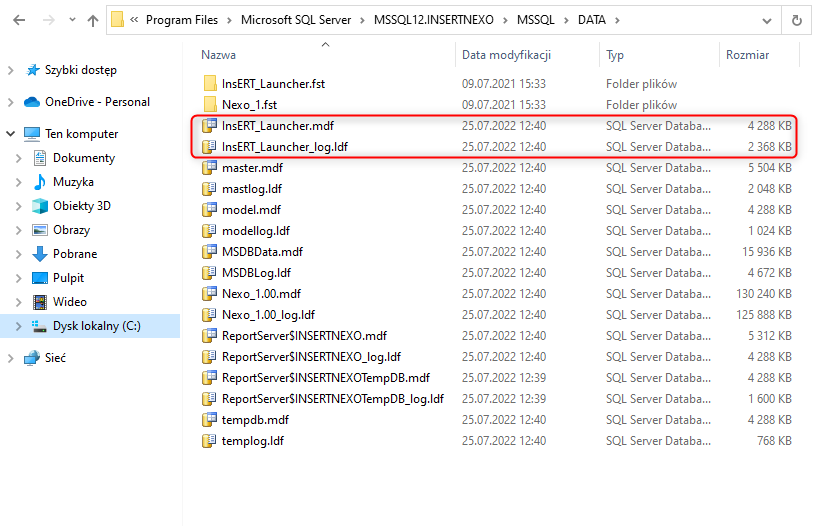822x526 pixels.
Task: Open Wideo film icon
Action: 40,302
